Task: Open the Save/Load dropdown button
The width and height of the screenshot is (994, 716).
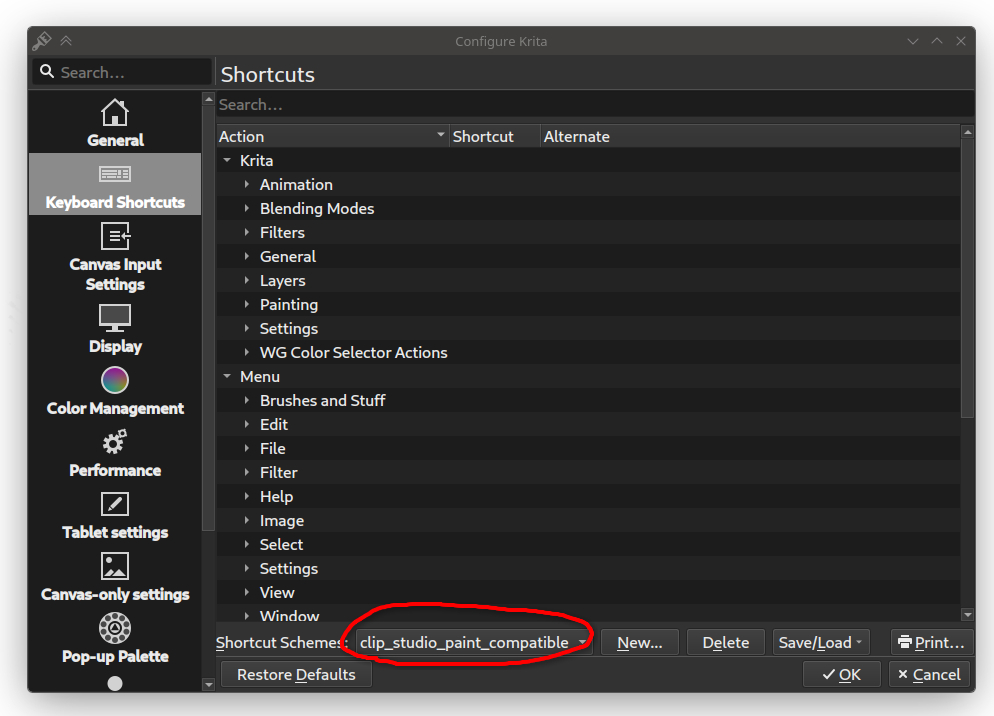Action: coord(821,642)
